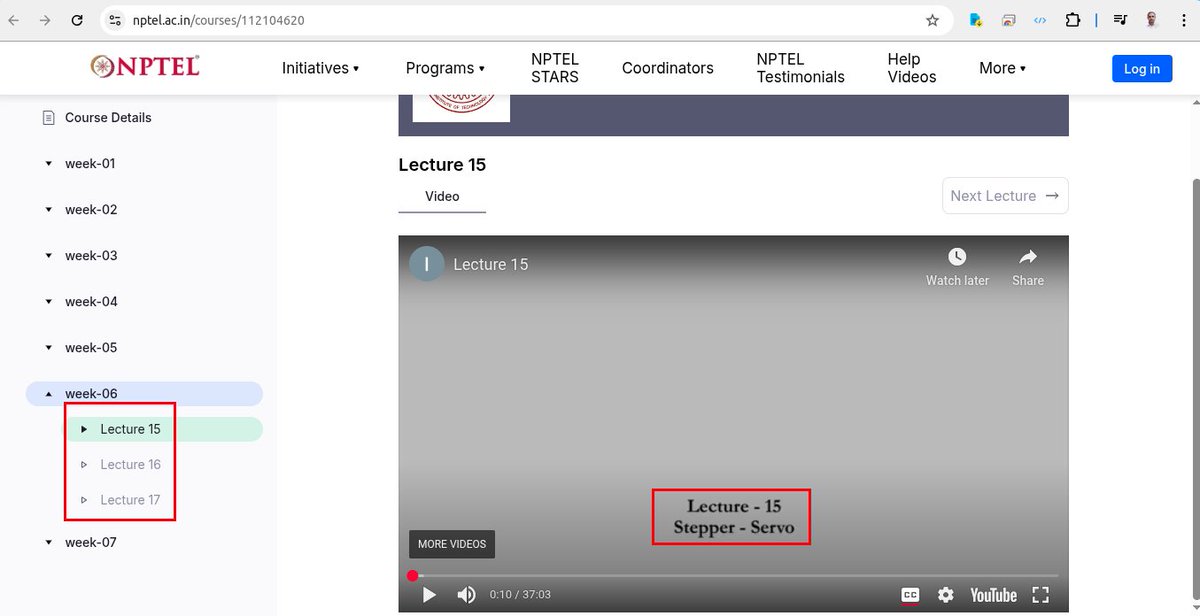Go back to the previous browser page
The width and height of the screenshot is (1200, 616).
14,20
